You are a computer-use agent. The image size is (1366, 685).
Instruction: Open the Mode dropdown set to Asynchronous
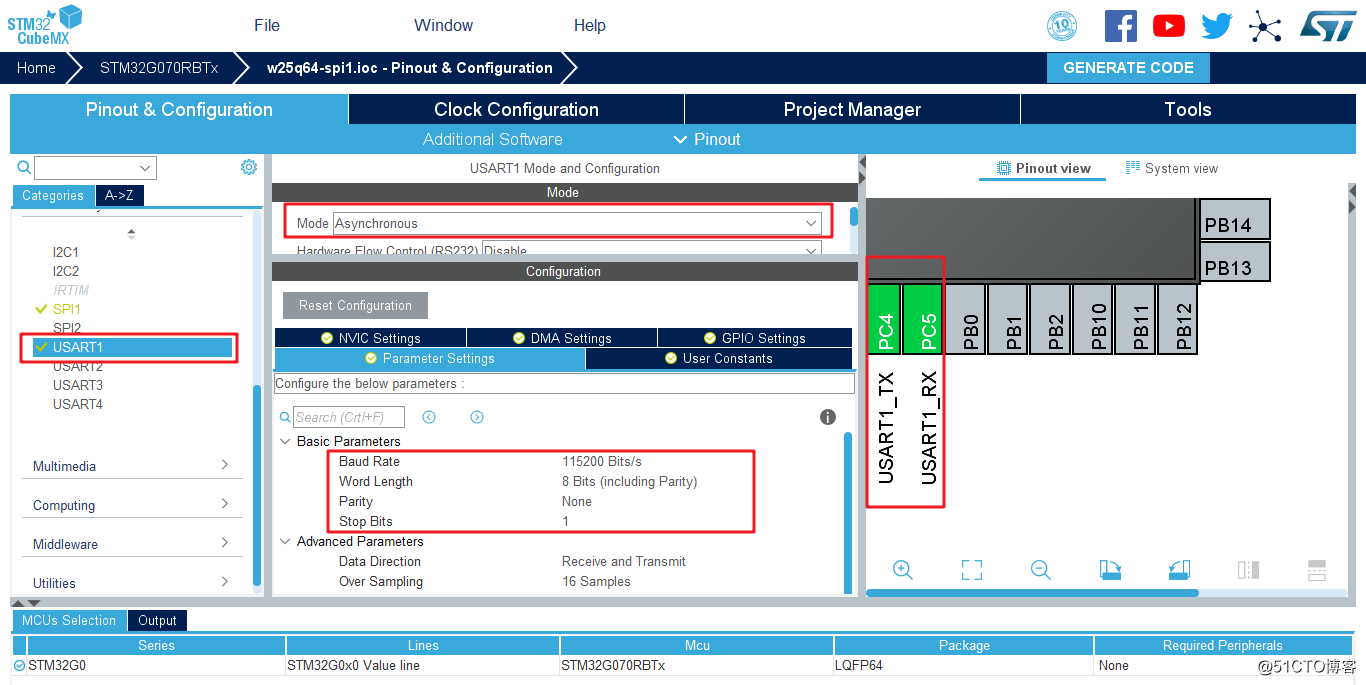pos(577,223)
